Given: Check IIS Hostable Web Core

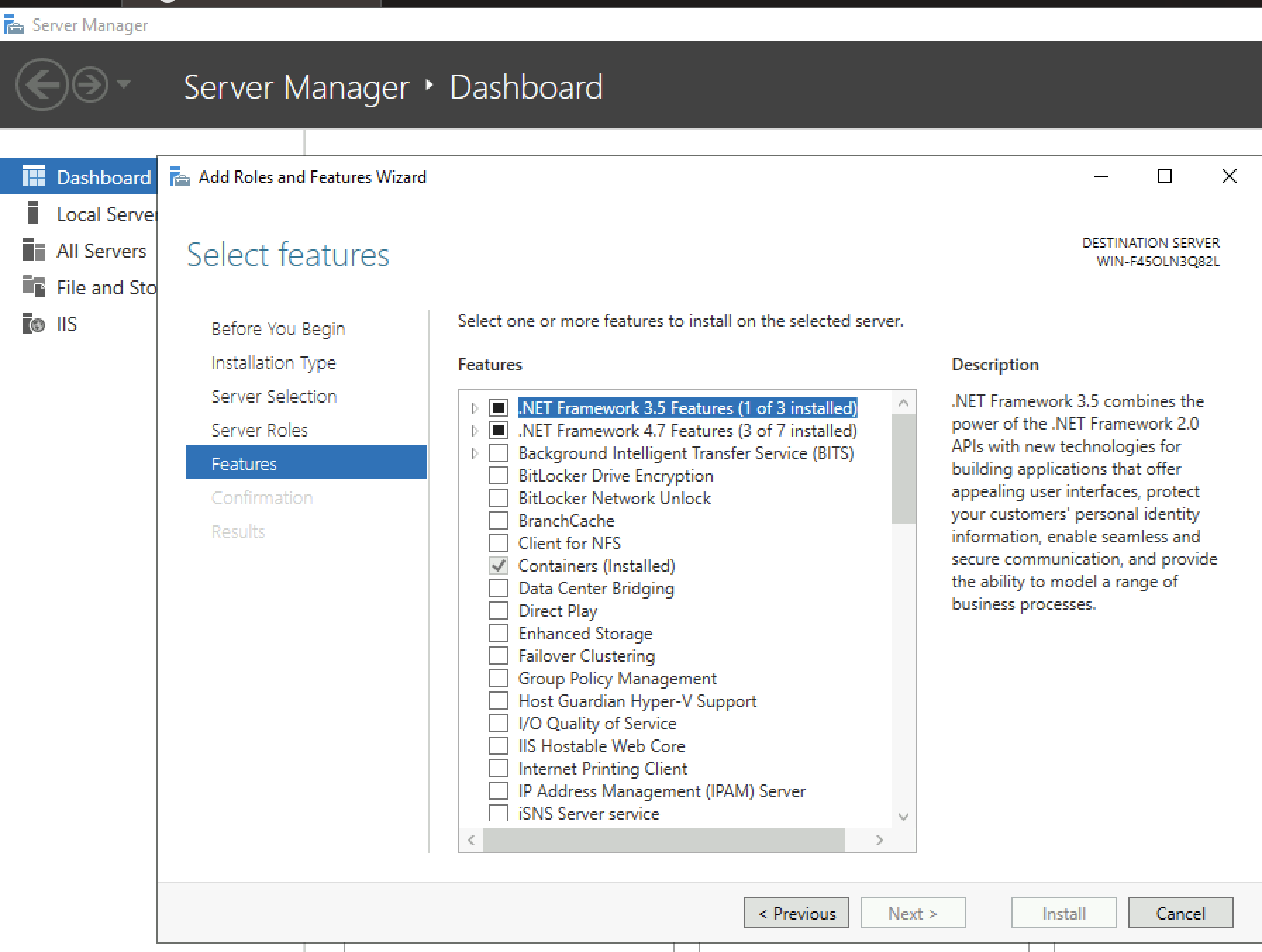Looking at the screenshot, I should [499, 746].
